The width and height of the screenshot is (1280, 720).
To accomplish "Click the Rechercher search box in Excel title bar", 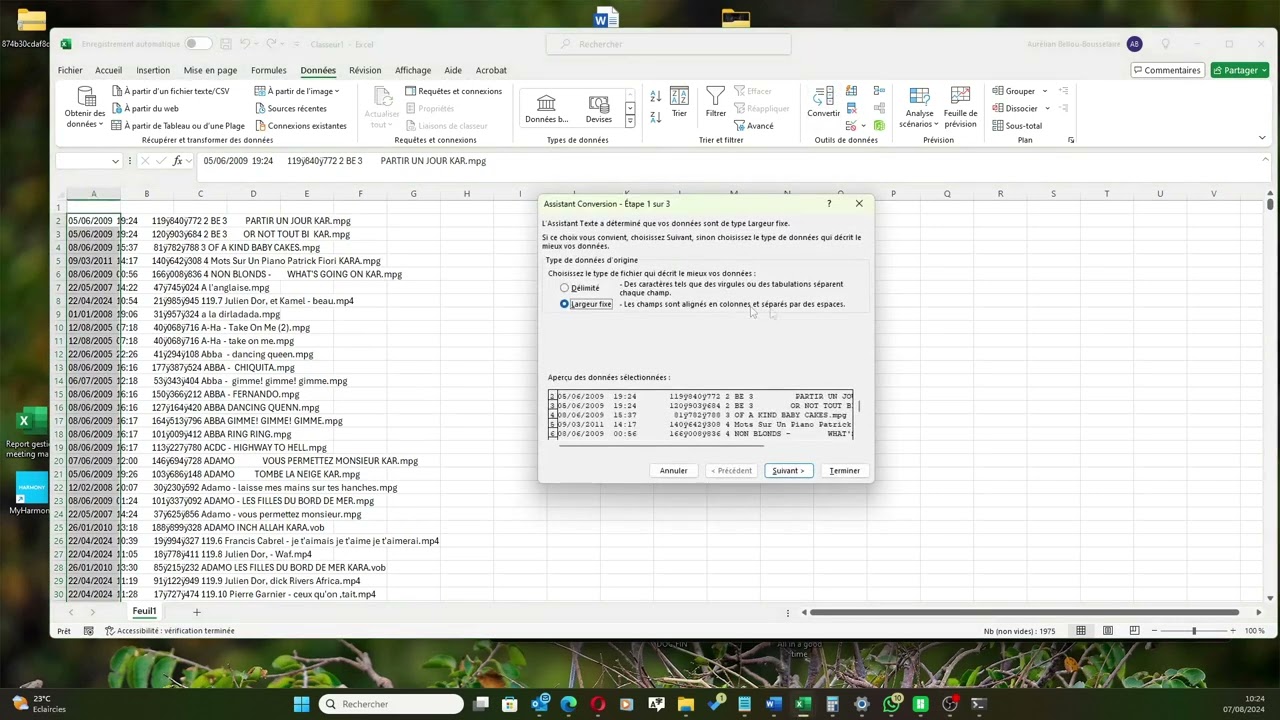I will [x=668, y=44].
